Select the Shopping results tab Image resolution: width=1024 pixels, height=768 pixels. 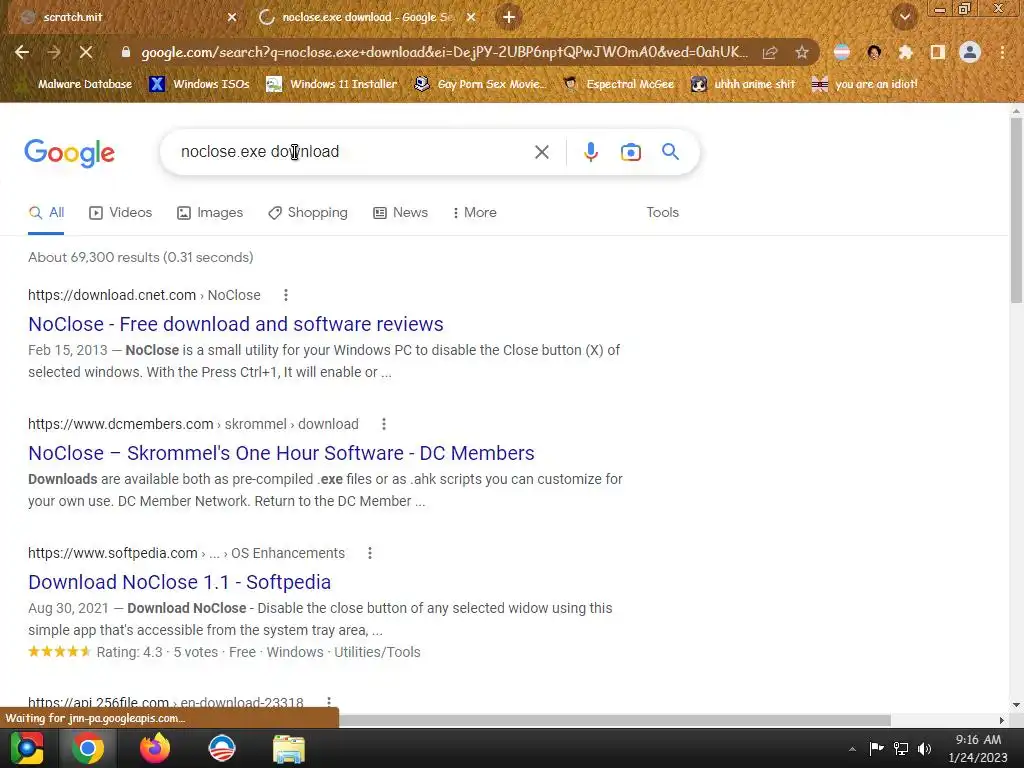tap(308, 213)
